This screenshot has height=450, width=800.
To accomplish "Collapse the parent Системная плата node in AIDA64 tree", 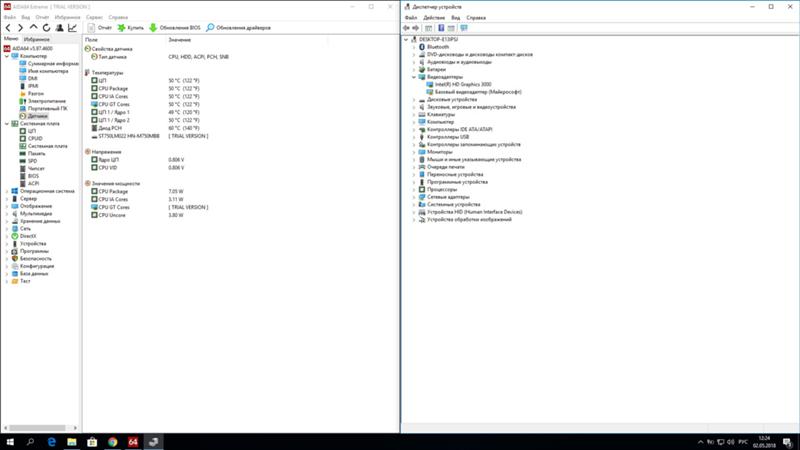I will (x=7, y=123).
